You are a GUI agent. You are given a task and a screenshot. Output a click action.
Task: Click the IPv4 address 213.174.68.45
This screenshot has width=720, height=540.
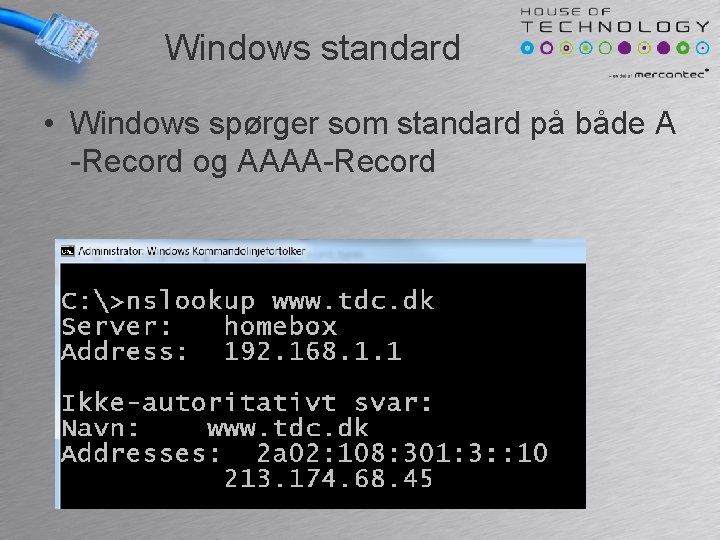coord(328,478)
